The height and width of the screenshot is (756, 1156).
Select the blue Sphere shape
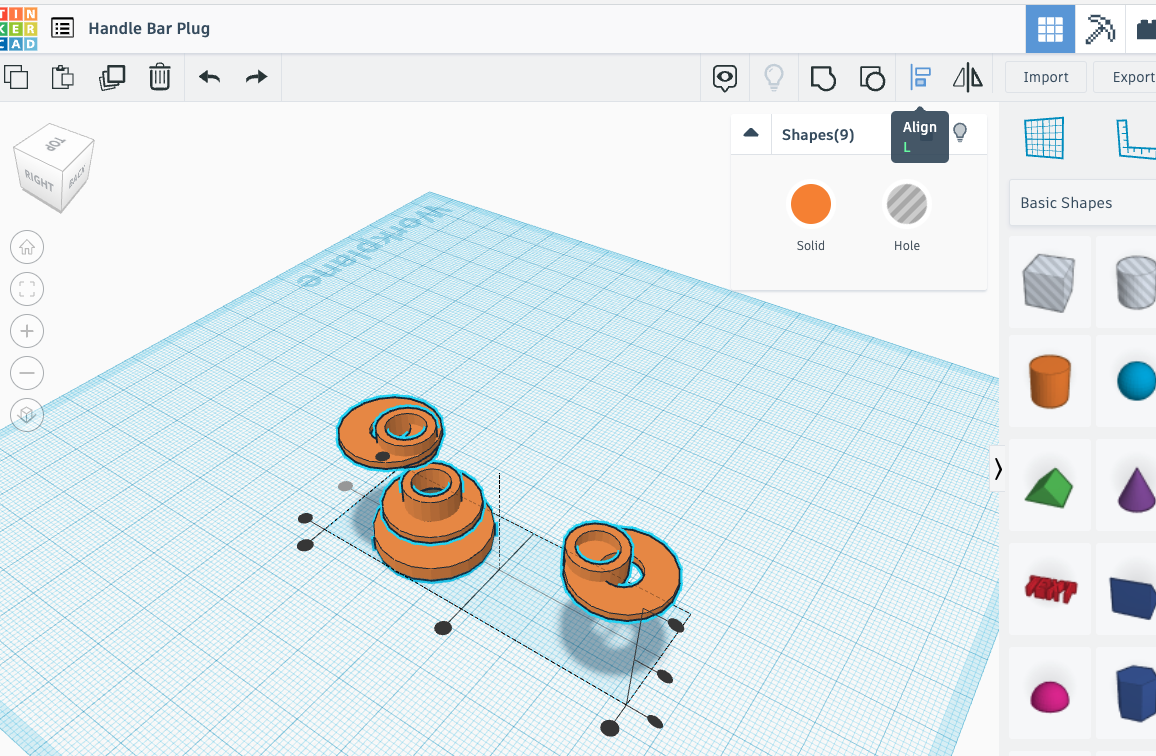click(1137, 381)
